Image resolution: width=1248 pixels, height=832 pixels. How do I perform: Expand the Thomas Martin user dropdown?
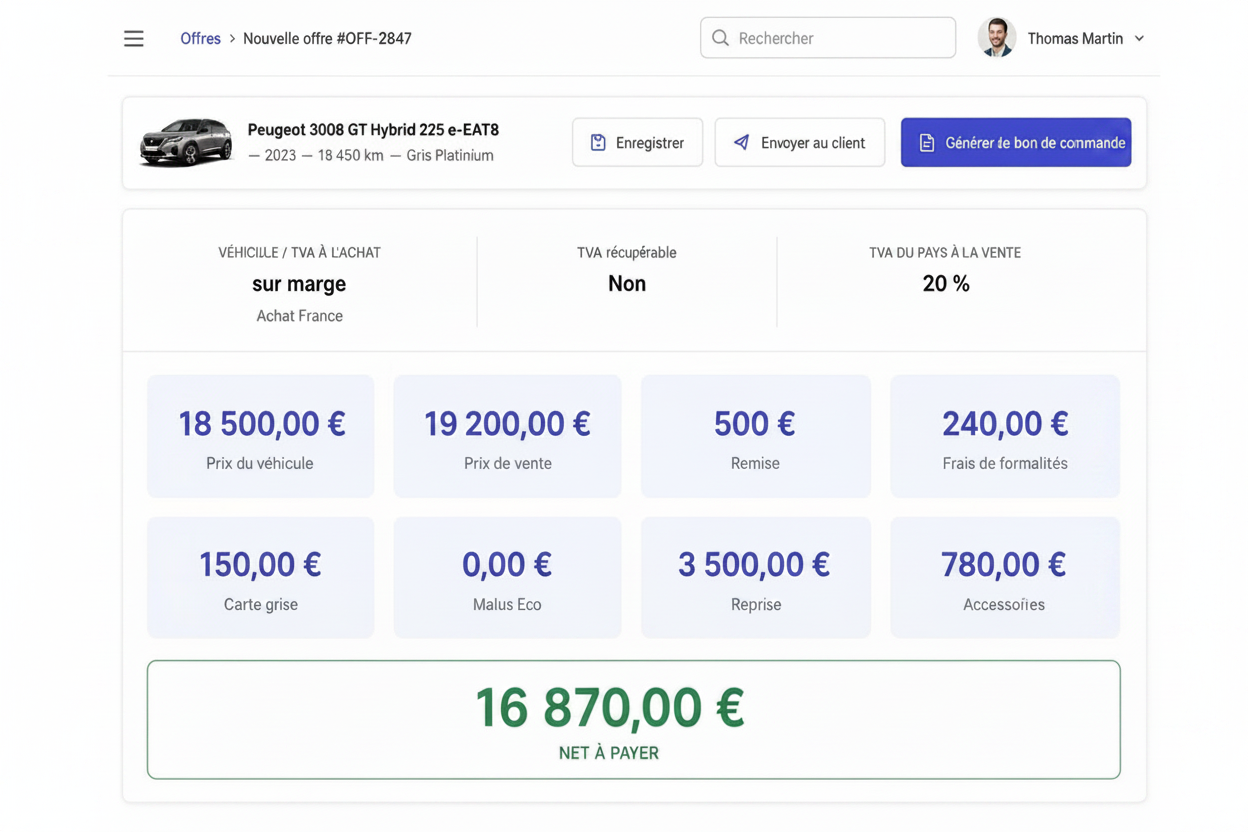pyautogui.click(x=1139, y=38)
